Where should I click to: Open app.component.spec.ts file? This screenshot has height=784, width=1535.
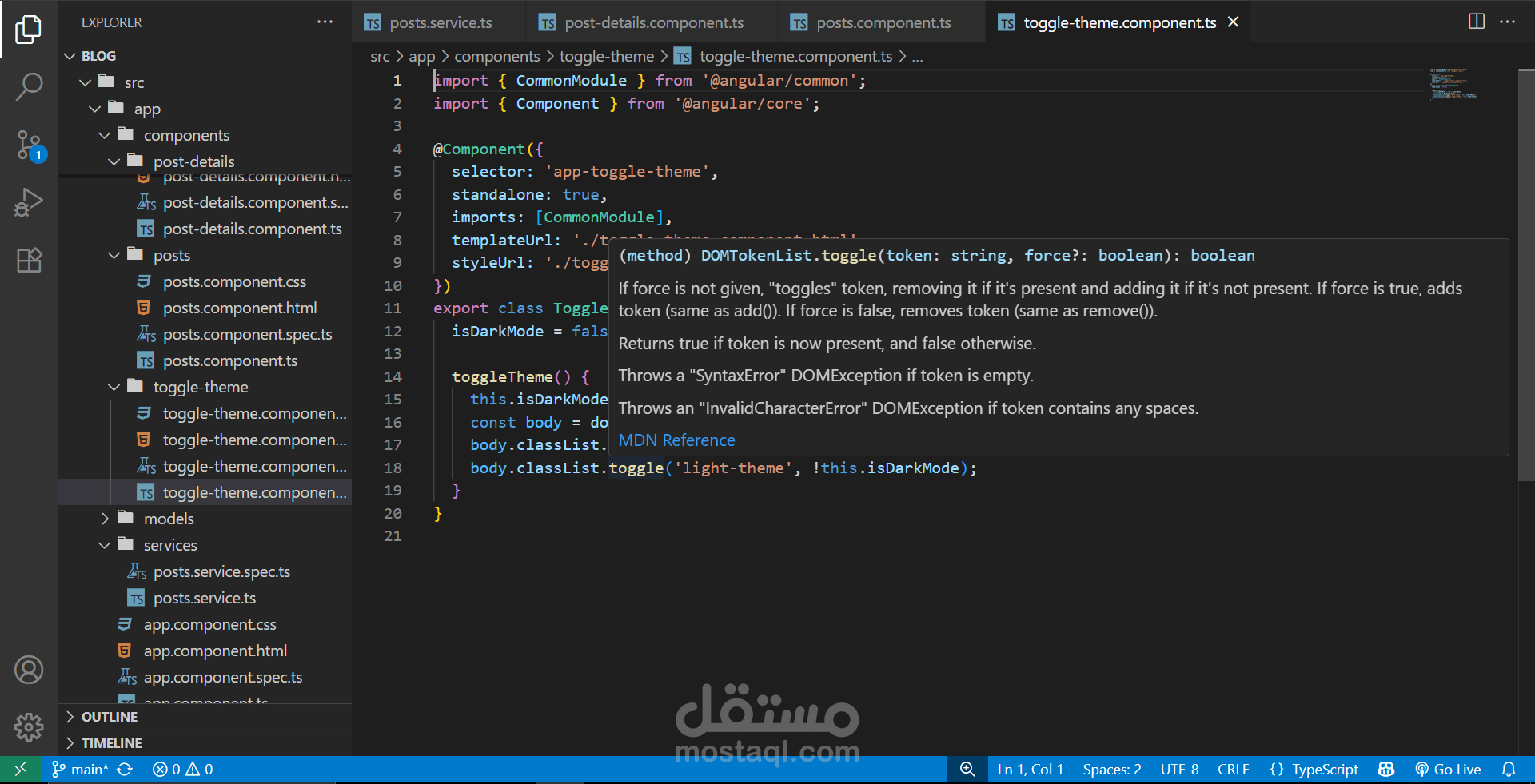(205, 677)
